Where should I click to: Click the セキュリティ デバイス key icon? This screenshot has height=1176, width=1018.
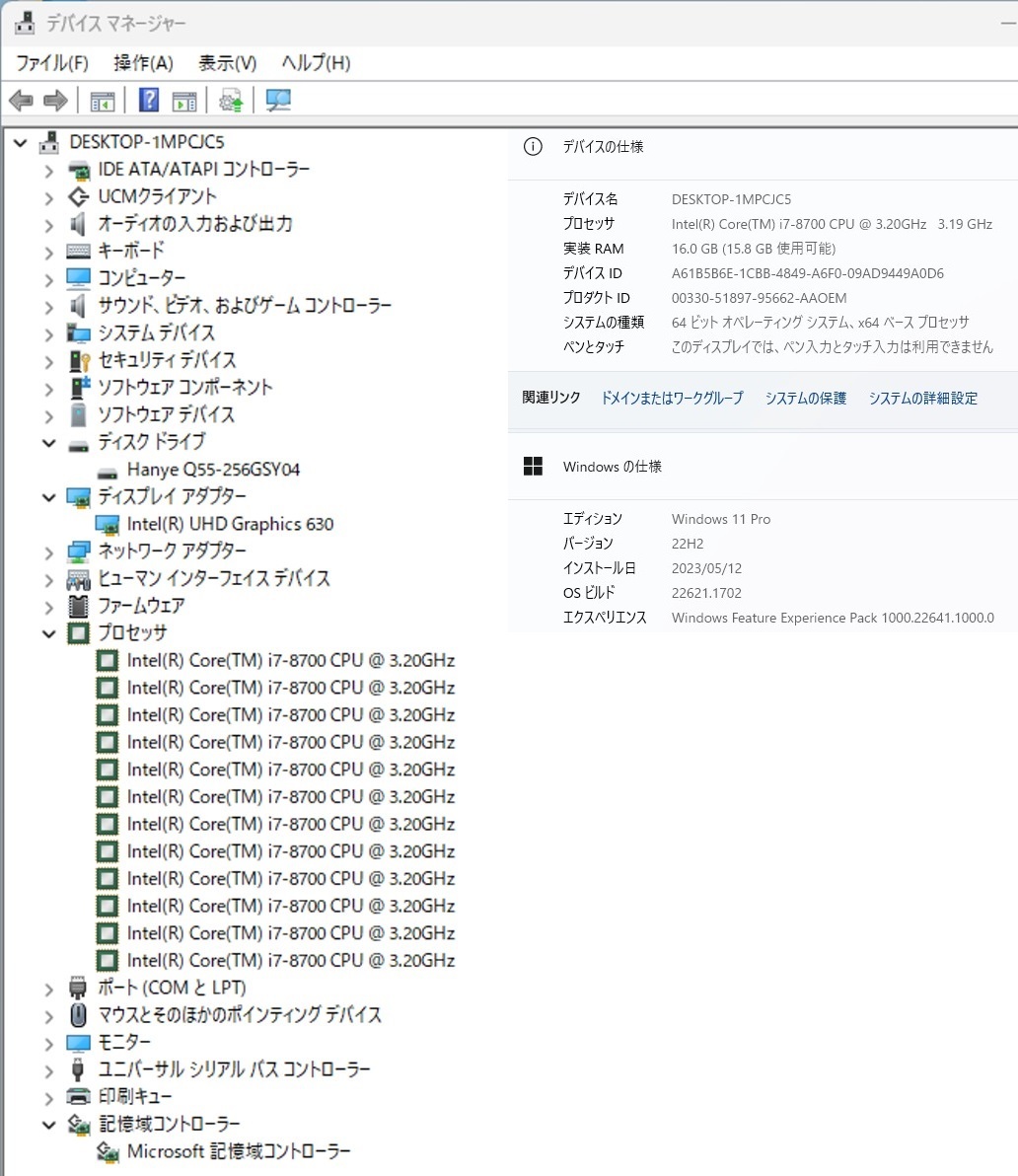pos(79,361)
